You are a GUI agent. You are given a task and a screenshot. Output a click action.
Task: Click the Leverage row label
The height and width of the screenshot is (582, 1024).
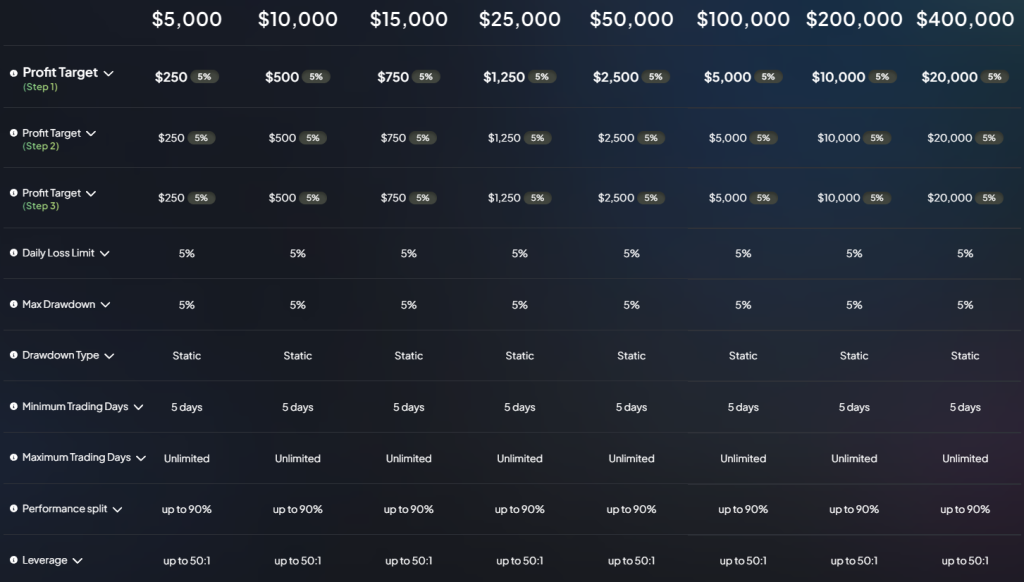pyautogui.click(x=45, y=560)
